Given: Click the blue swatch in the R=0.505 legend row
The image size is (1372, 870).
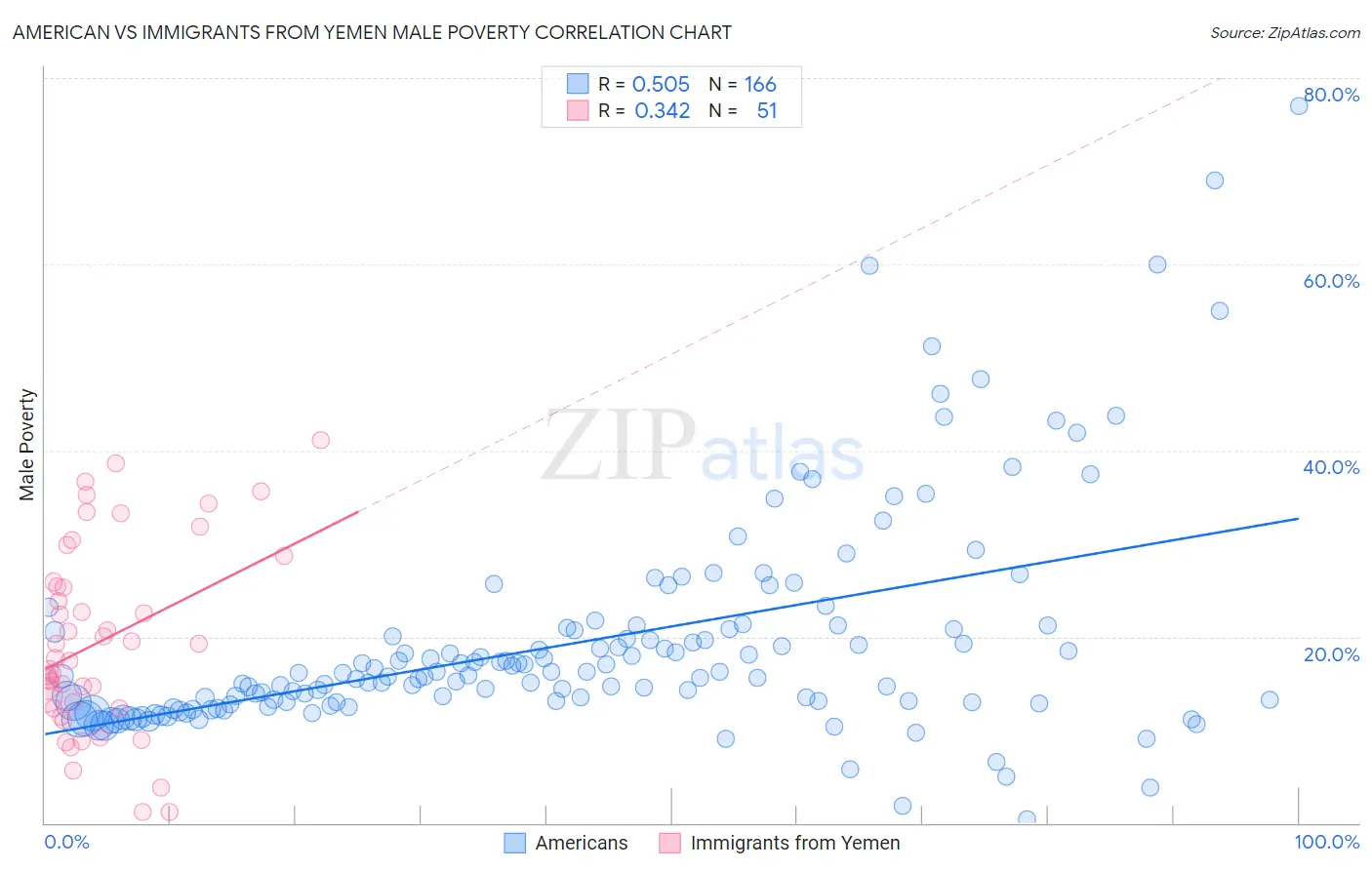Looking at the screenshot, I should click(578, 84).
